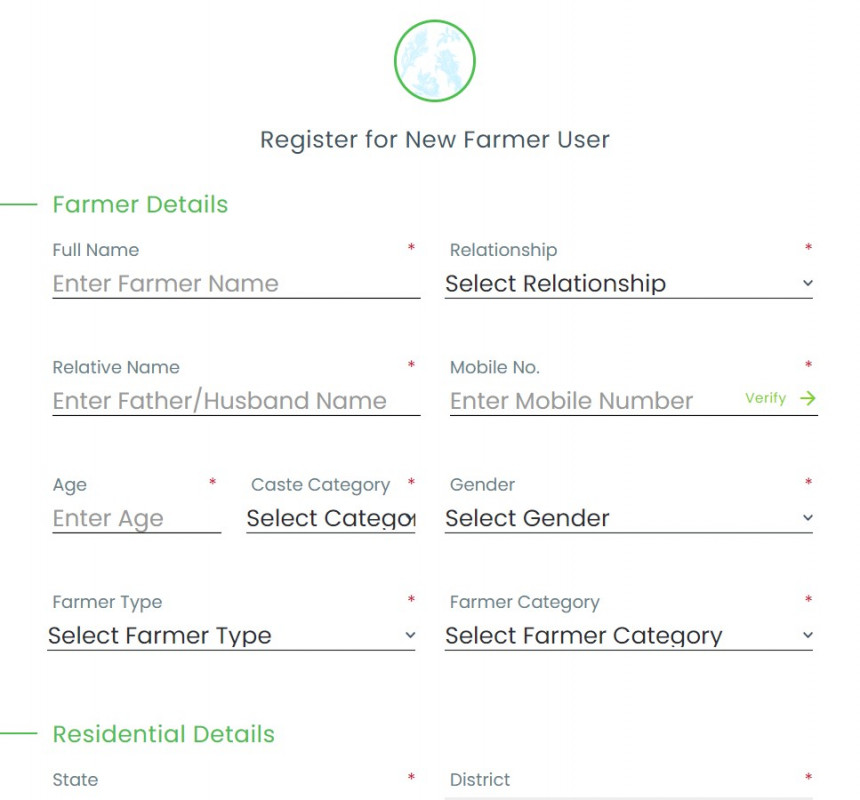Click the District field label
Screen dimensions: 860x800
click(x=480, y=779)
